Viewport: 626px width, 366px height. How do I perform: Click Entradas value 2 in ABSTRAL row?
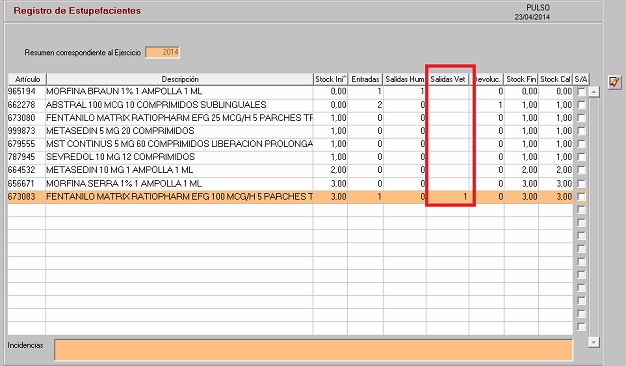[x=380, y=105]
